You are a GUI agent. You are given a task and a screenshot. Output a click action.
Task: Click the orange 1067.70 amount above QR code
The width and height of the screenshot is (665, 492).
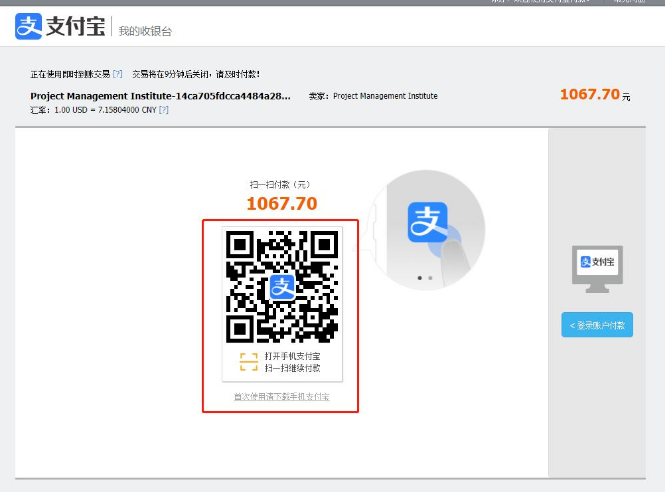[282, 204]
